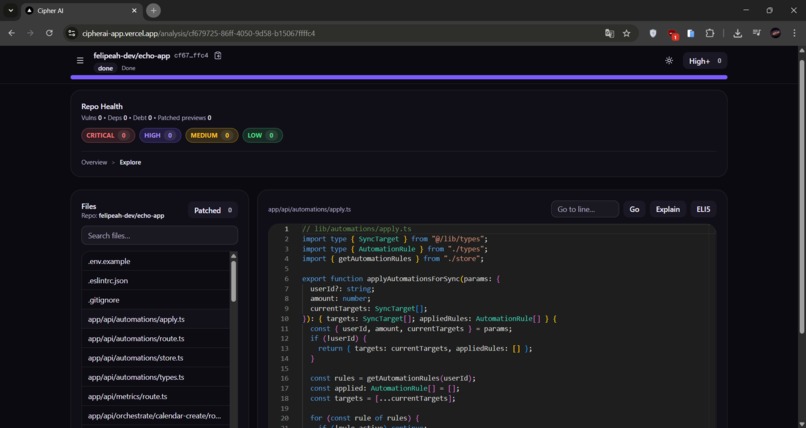Open the Explore breadcrumb

(x=131, y=162)
